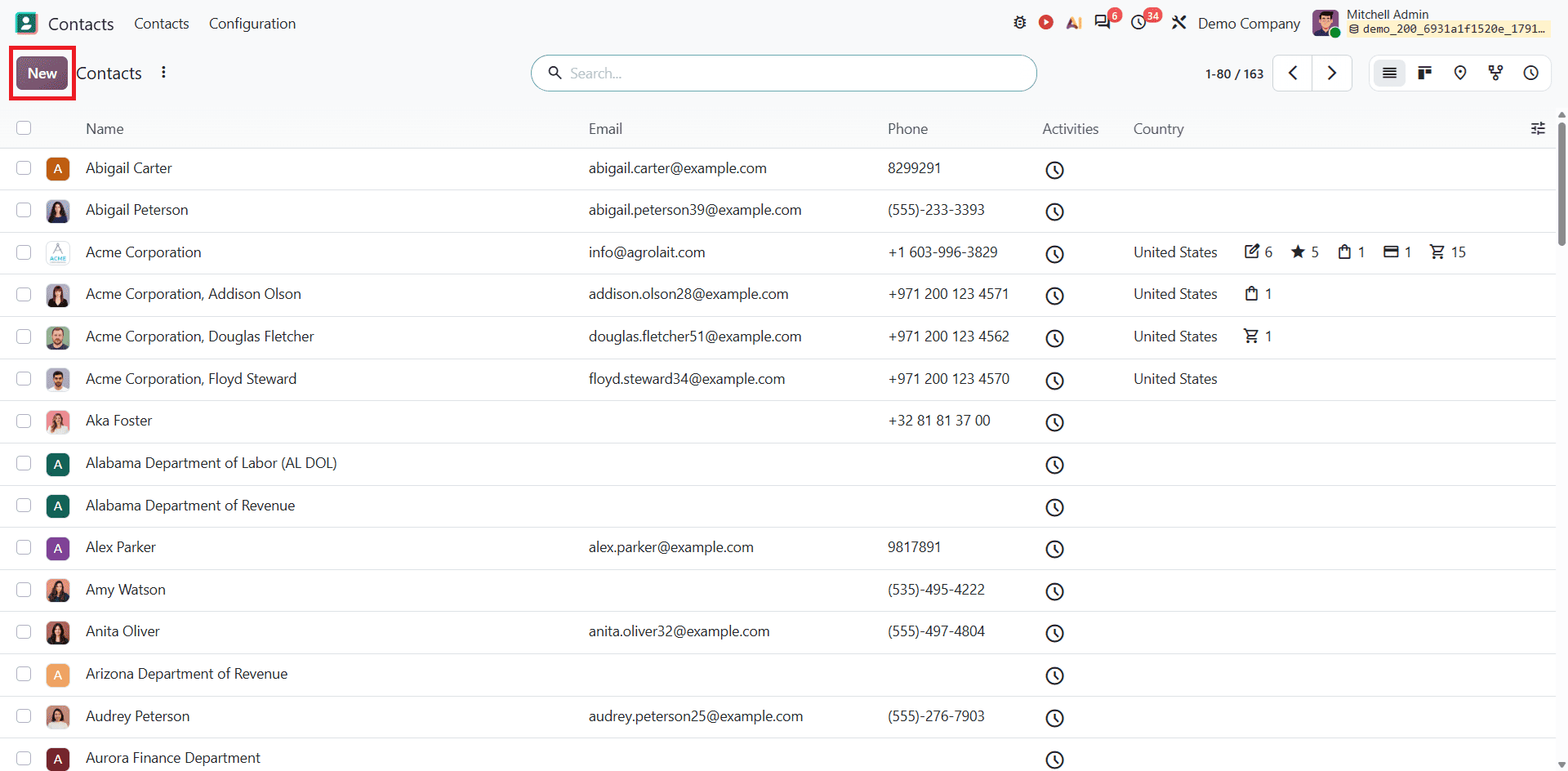
Task: Go to the previous page of contacts
Action: [x=1293, y=74]
